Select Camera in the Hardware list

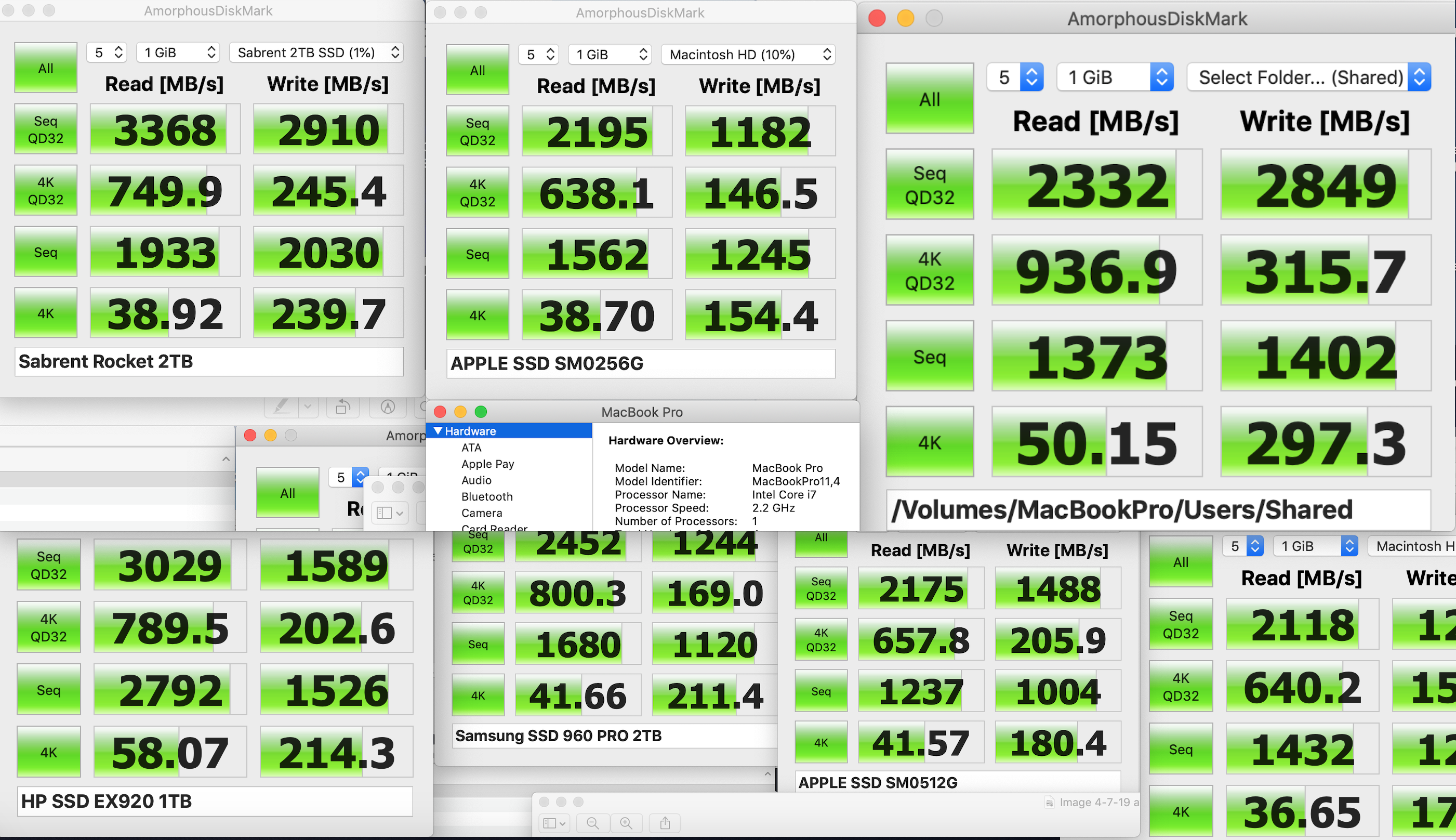coord(482,513)
